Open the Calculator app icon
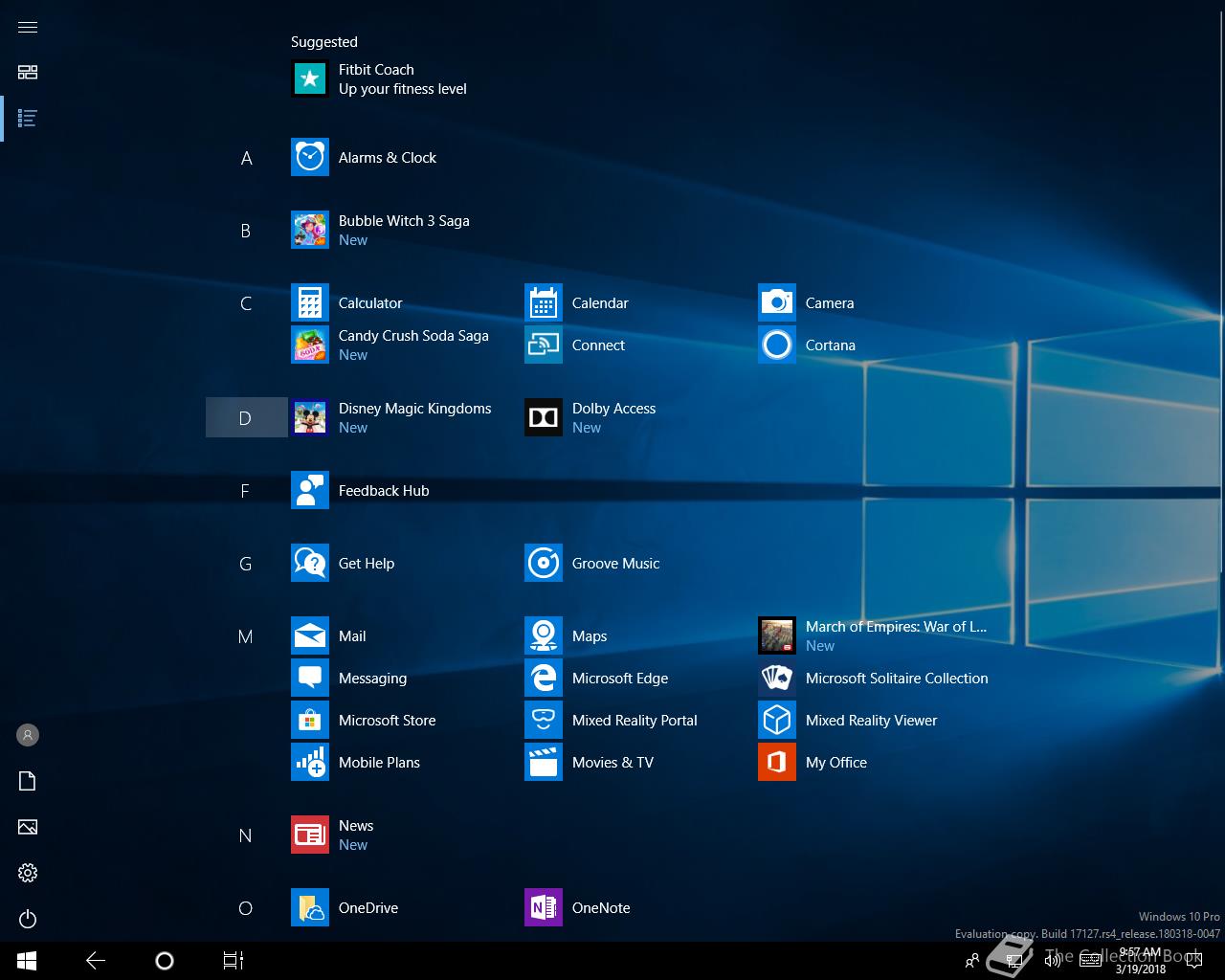 pyautogui.click(x=310, y=302)
